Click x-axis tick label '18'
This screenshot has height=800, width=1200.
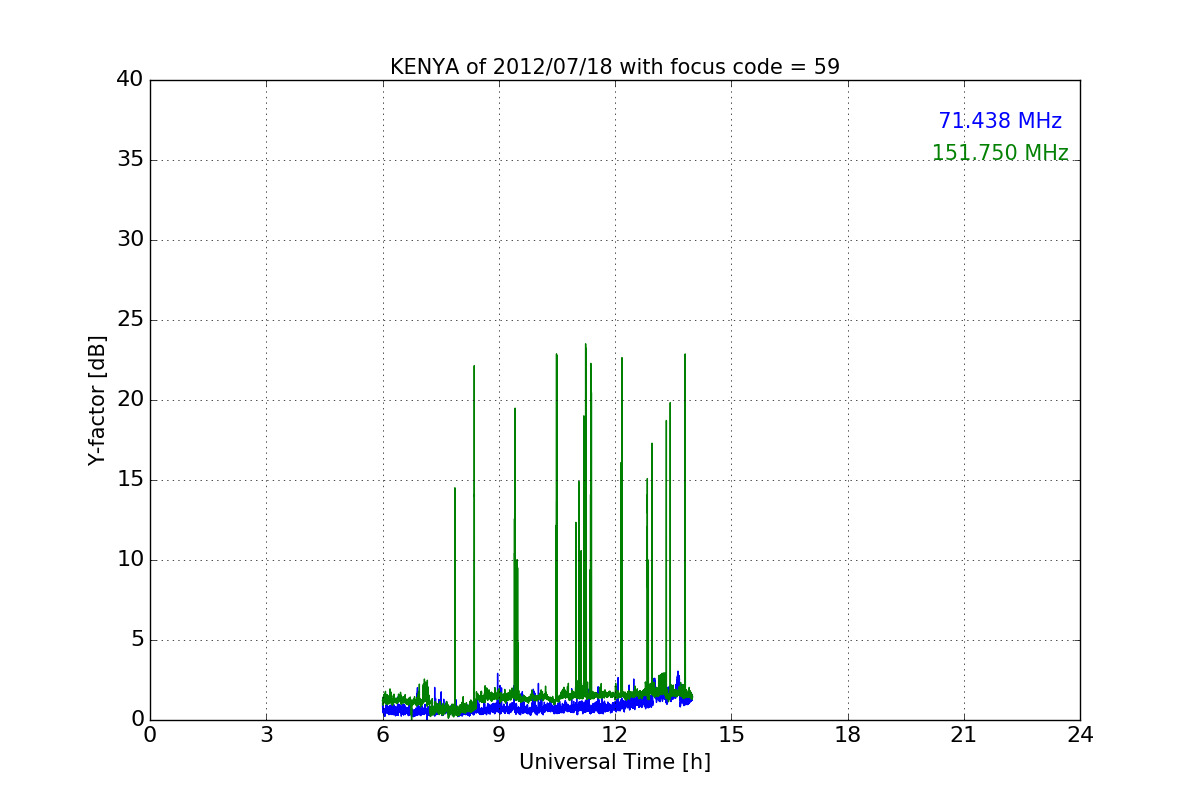(x=848, y=734)
